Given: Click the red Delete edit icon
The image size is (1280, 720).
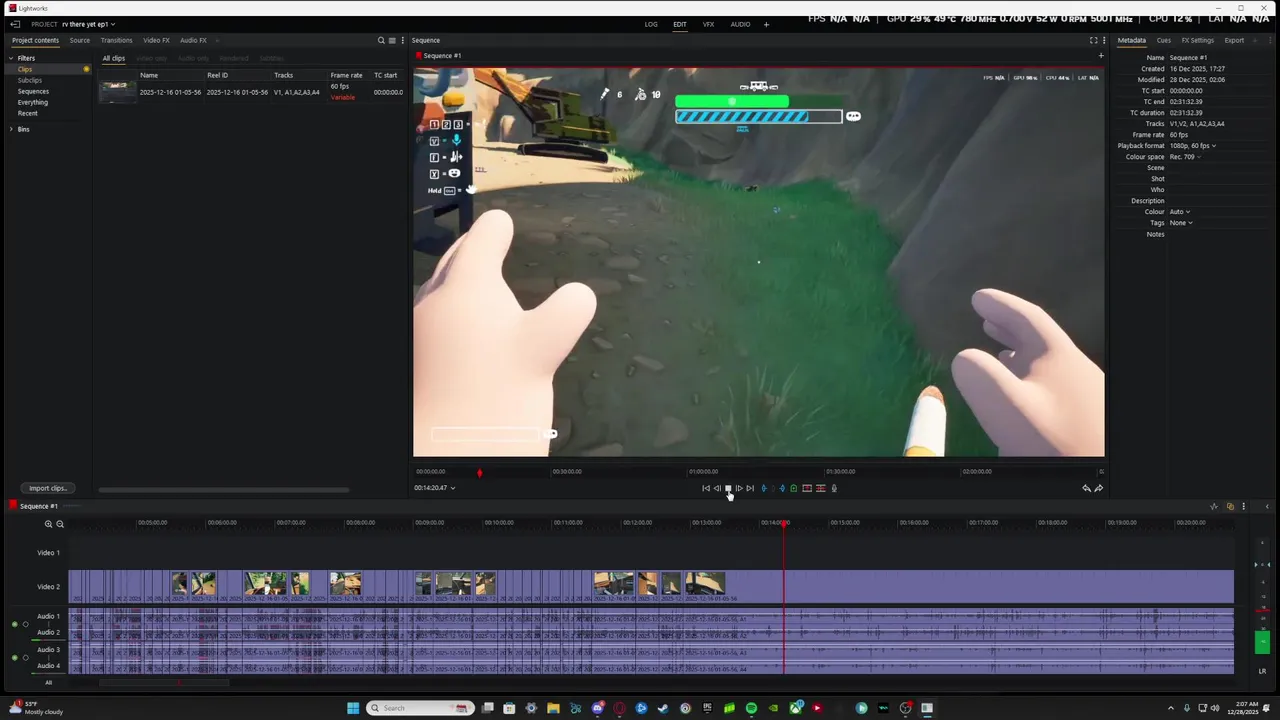Looking at the screenshot, I should tap(821, 488).
